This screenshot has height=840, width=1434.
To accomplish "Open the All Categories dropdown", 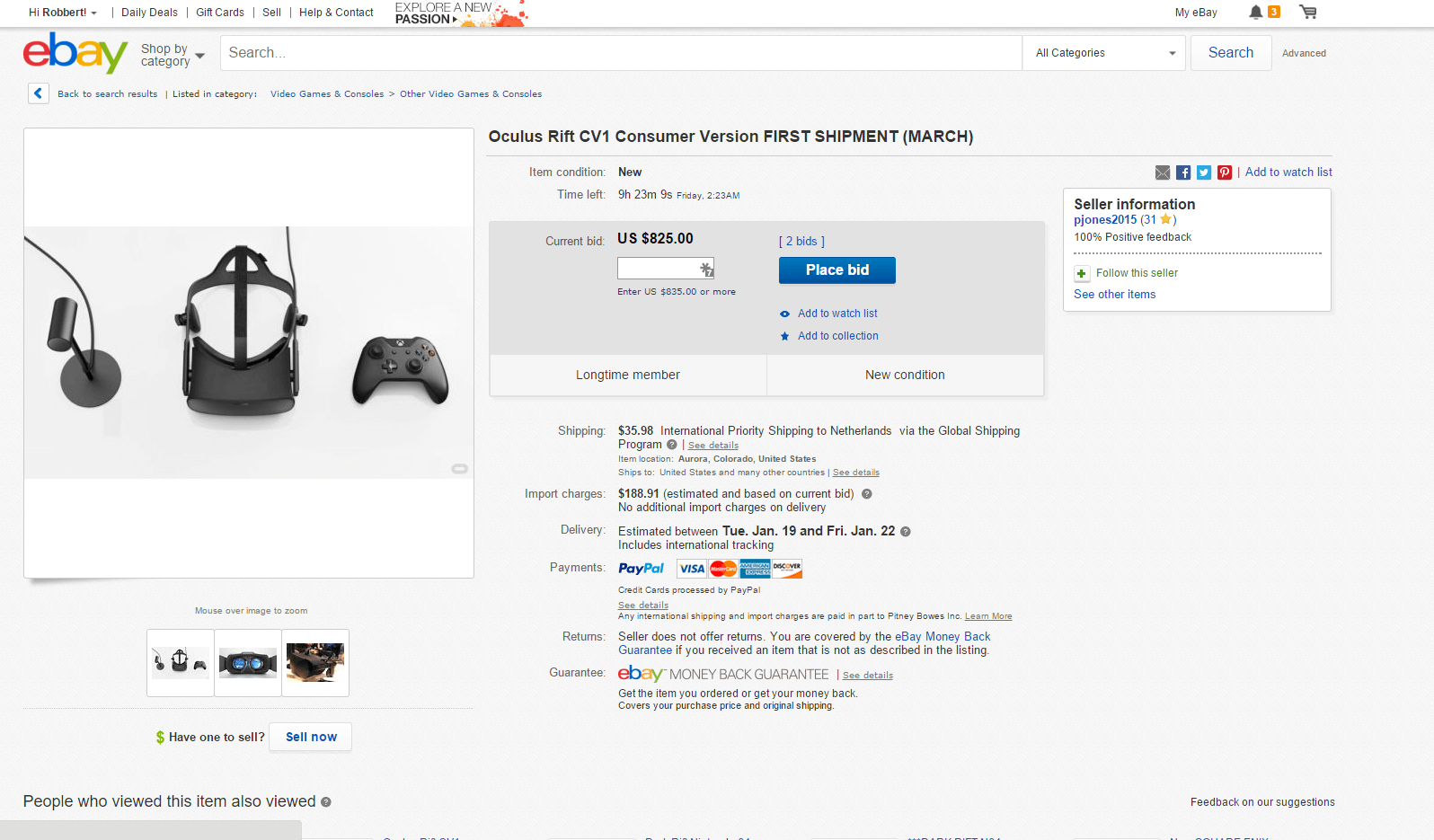I will point(1104,53).
